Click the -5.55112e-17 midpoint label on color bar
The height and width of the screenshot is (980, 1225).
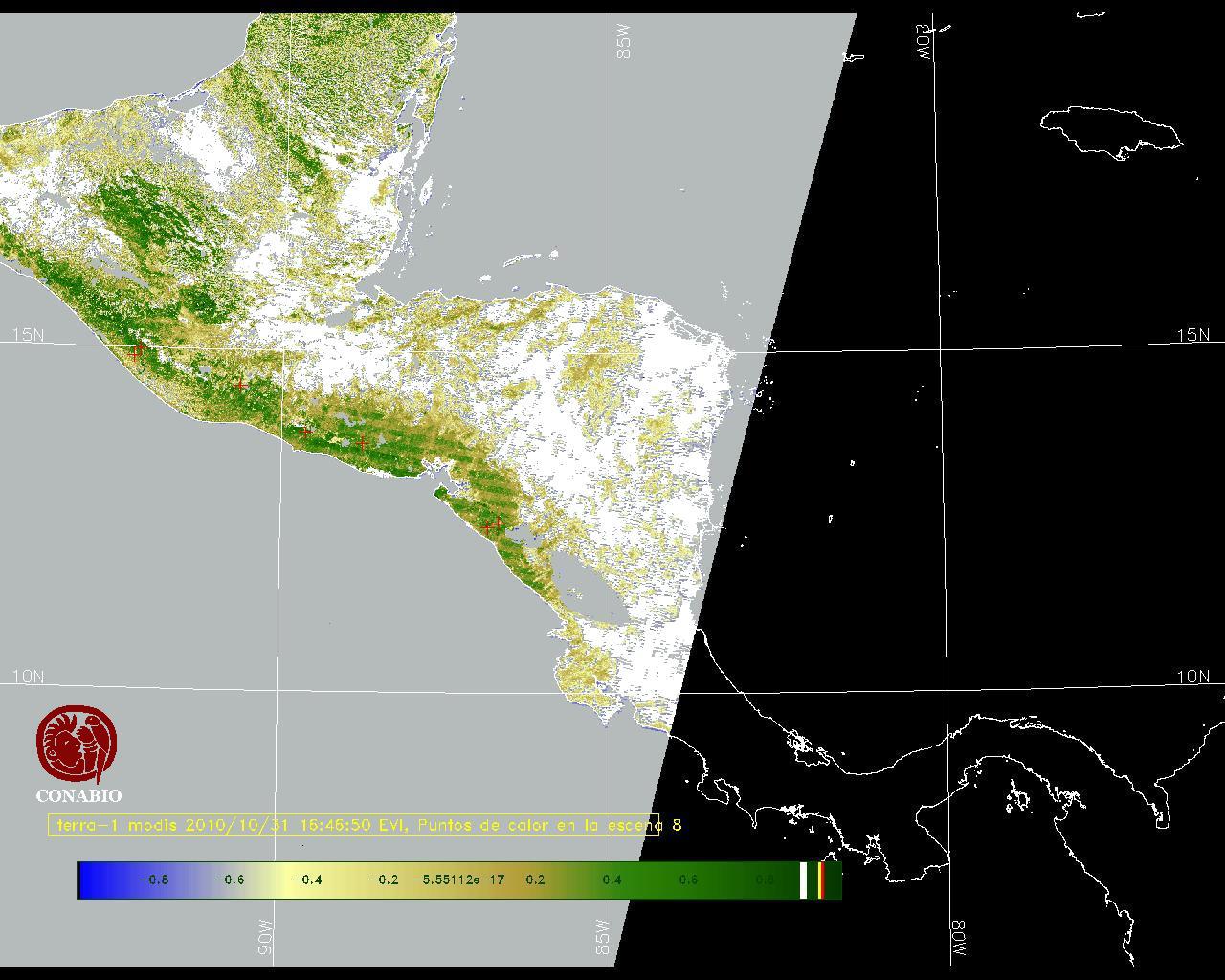pyautogui.click(x=458, y=880)
